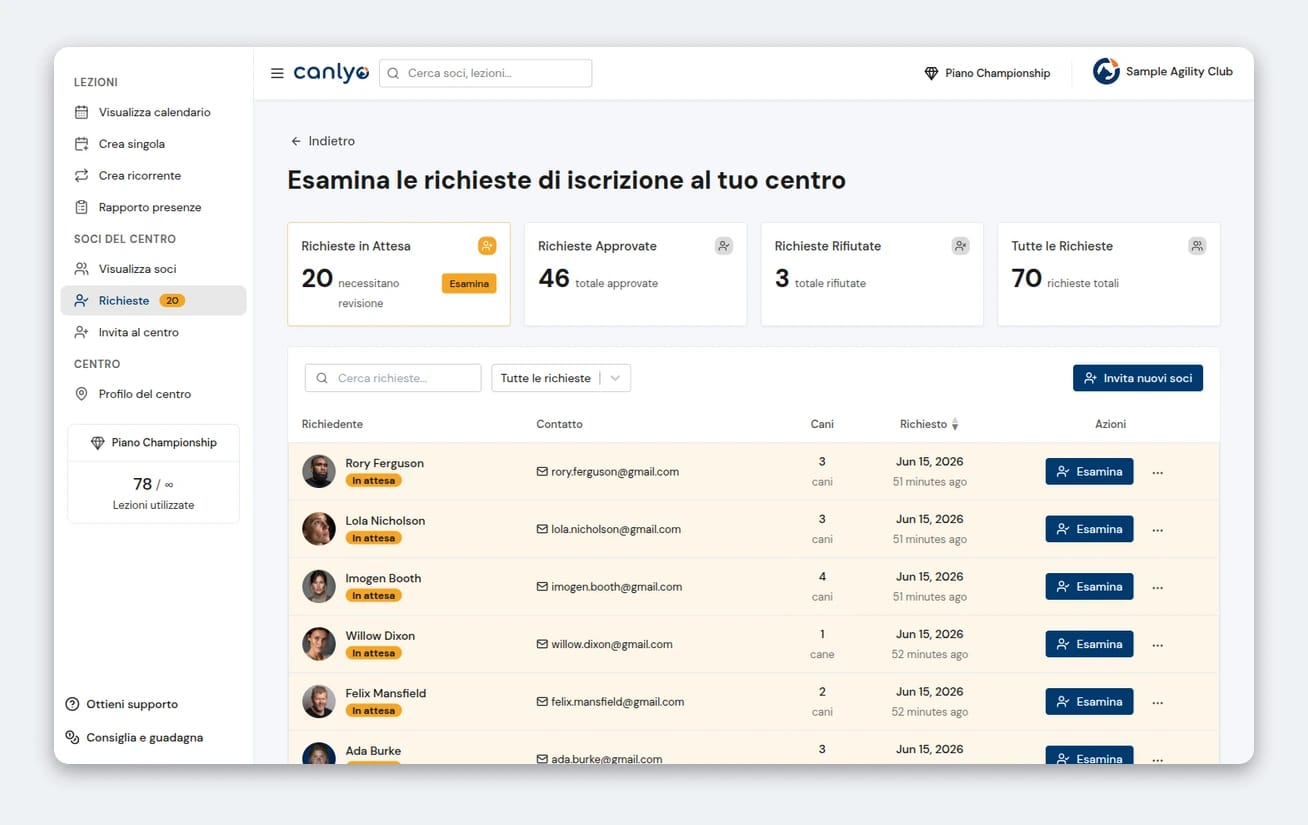This screenshot has width=1308, height=825.
Task: Open more options for Felix Mansfield
Action: (x=1158, y=702)
